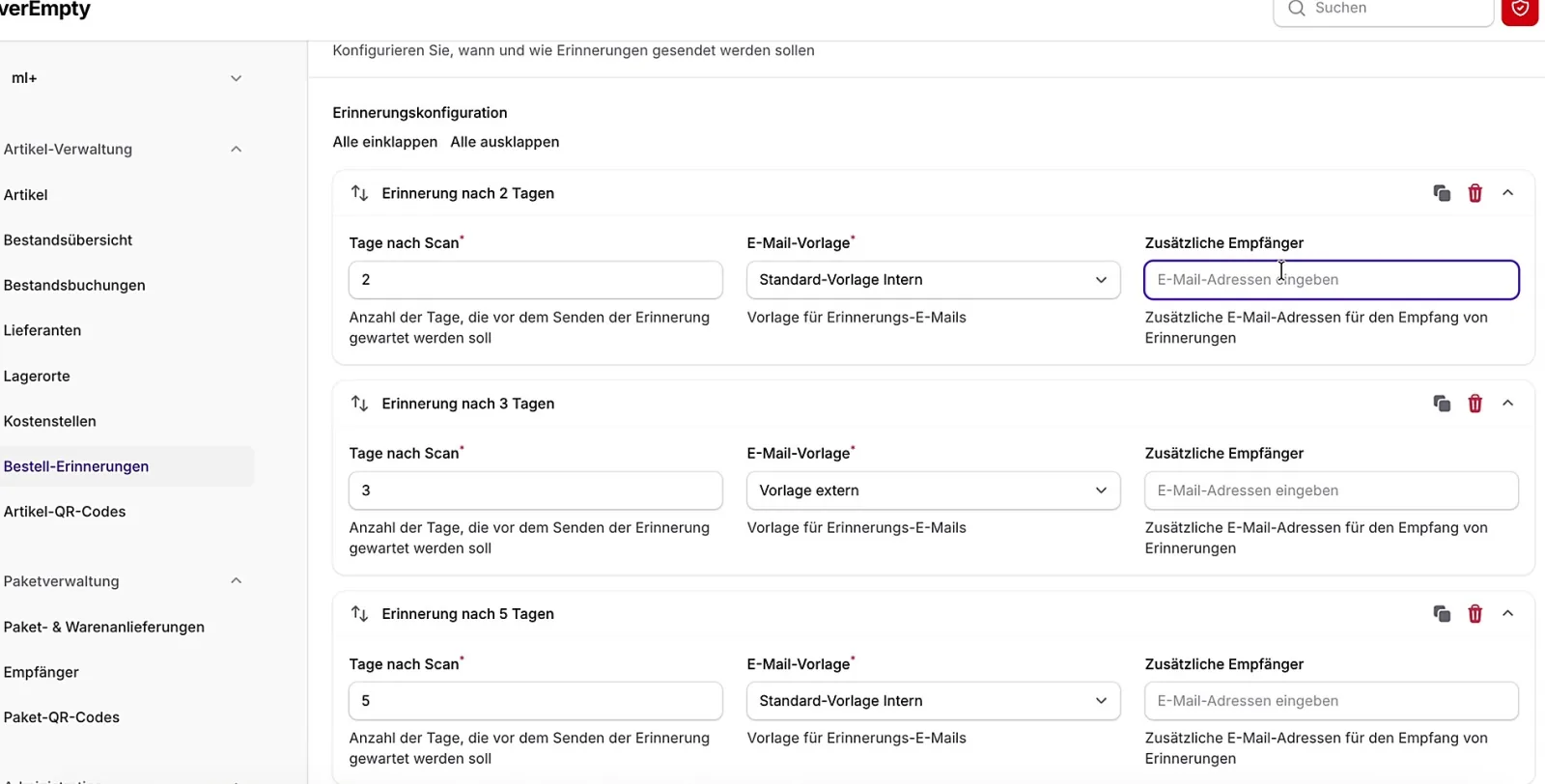Image resolution: width=1545 pixels, height=784 pixels.
Task: Open 'Vorlage extern' template dropdown
Action: [933, 490]
